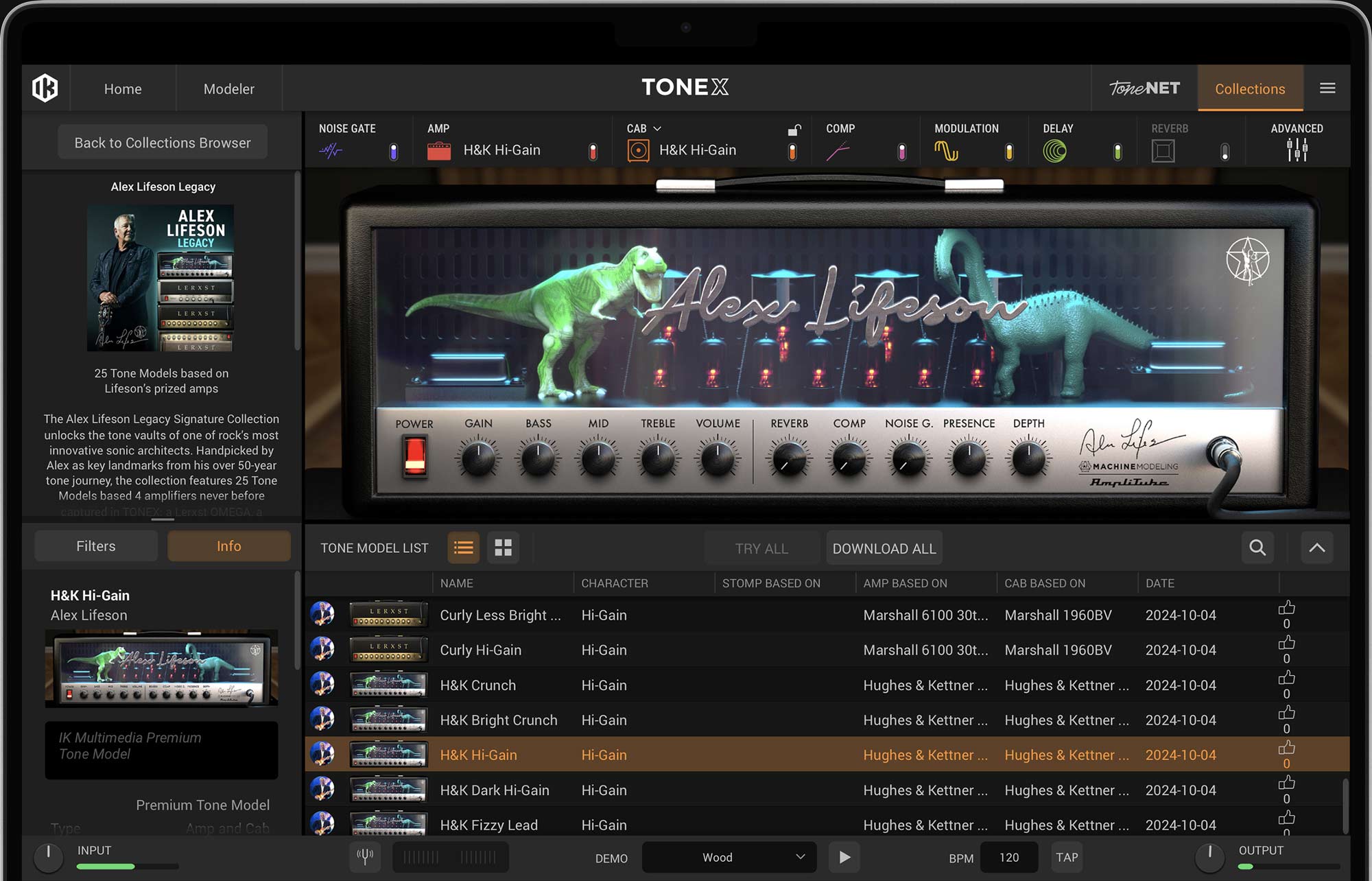Click the tuner icon in the bottom bar
This screenshot has height=881, width=1372.
[x=366, y=856]
